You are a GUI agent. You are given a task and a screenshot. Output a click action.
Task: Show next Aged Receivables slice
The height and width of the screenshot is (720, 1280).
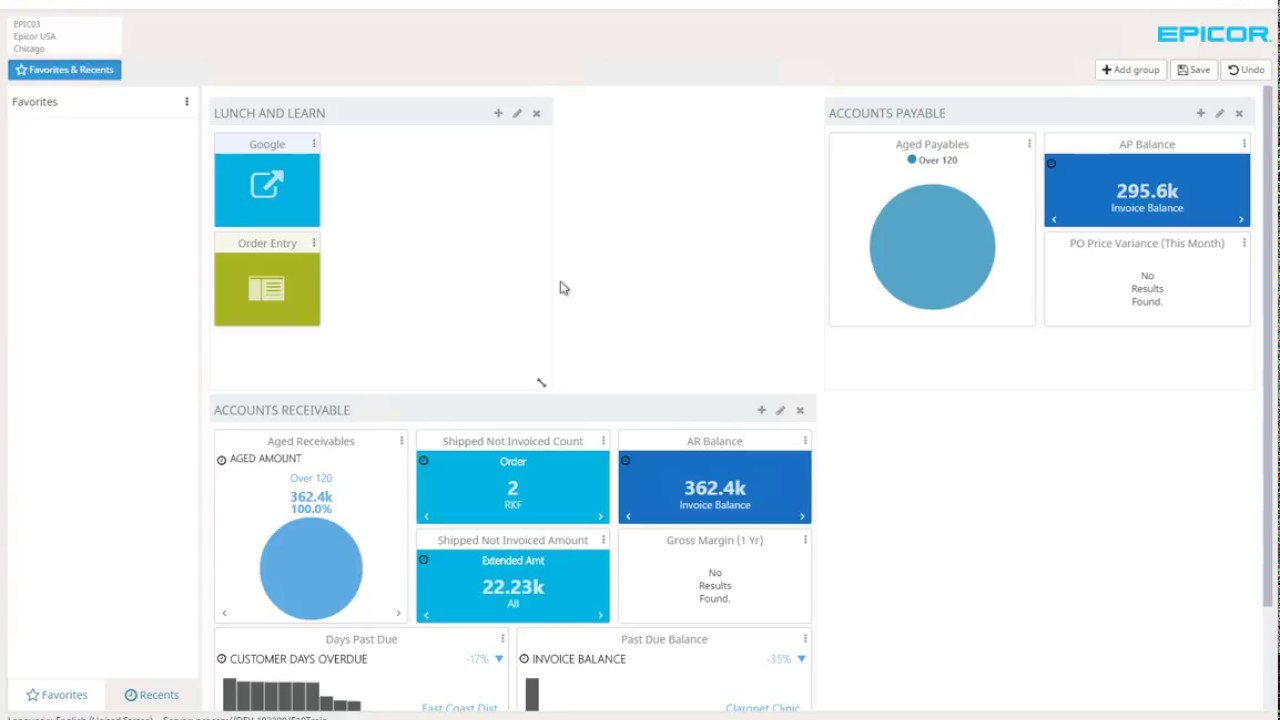tap(398, 613)
